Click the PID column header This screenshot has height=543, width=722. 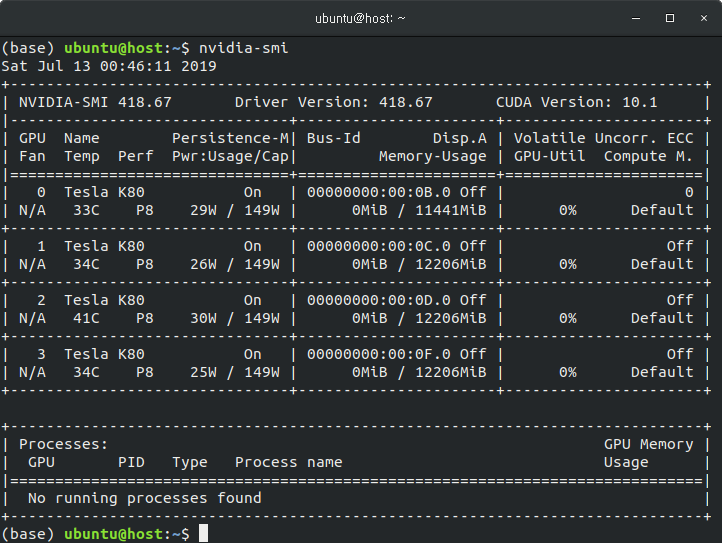131,462
